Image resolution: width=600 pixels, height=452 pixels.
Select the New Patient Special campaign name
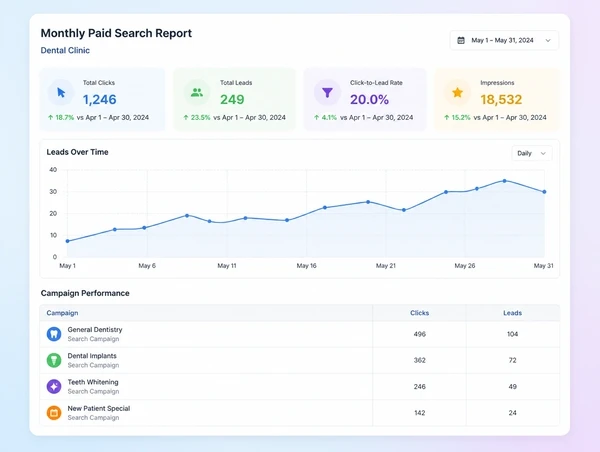coord(99,408)
